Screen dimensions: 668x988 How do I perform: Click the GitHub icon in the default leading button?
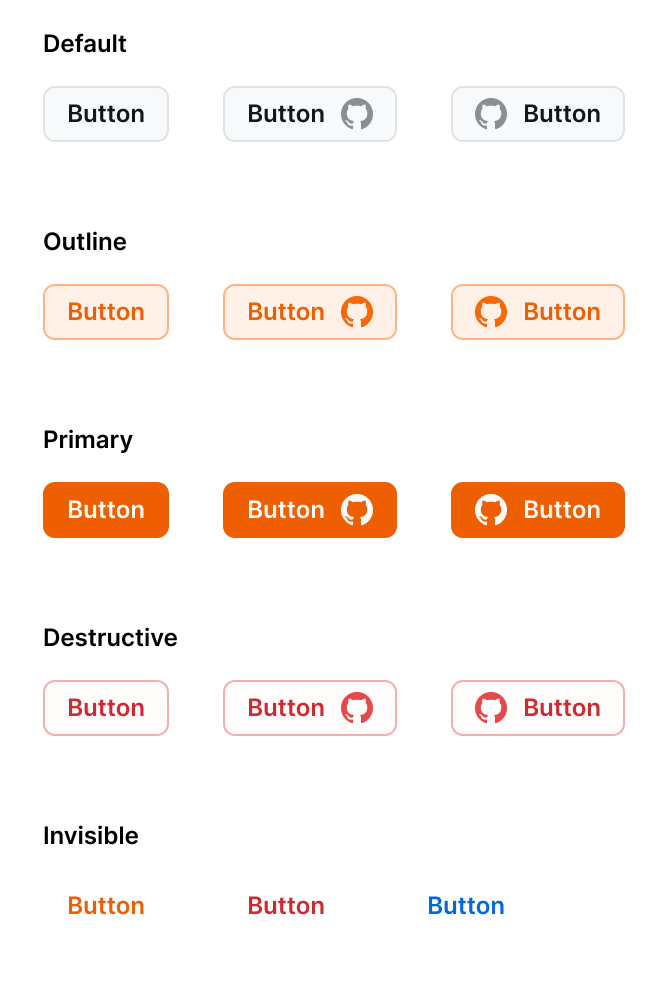491,114
